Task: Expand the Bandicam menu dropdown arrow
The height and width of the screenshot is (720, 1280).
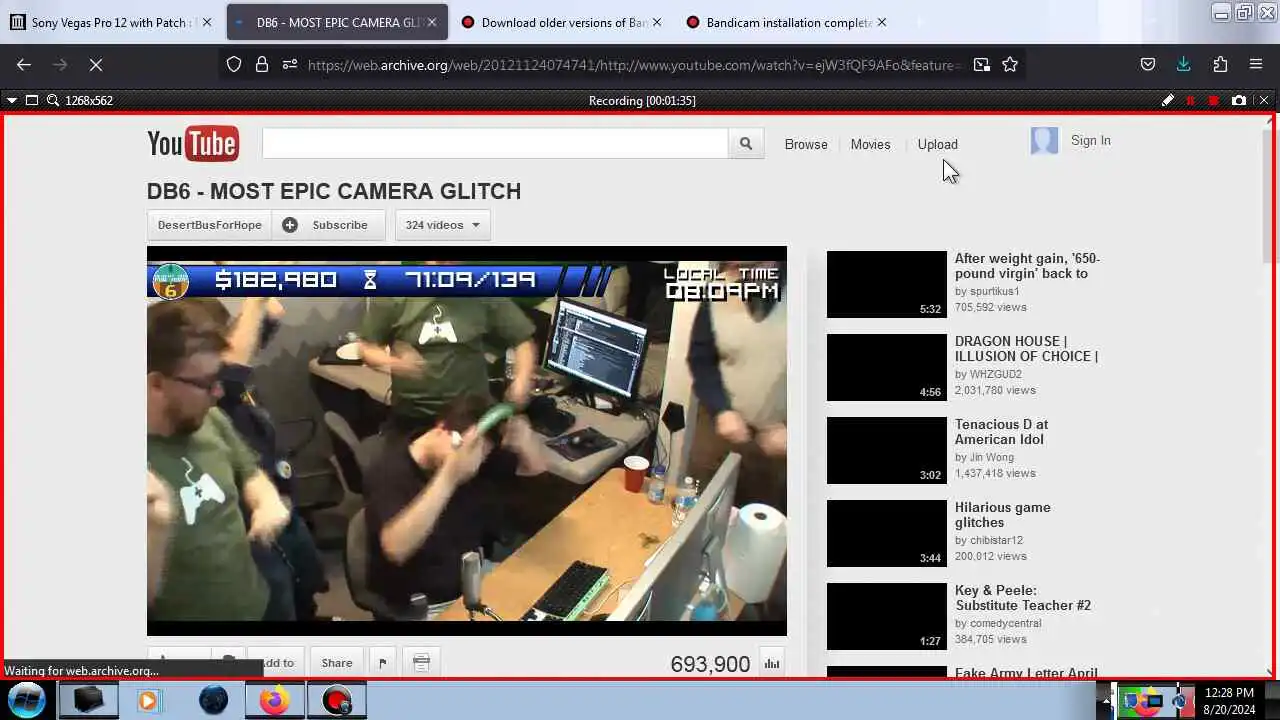Action: [x=12, y=100]
